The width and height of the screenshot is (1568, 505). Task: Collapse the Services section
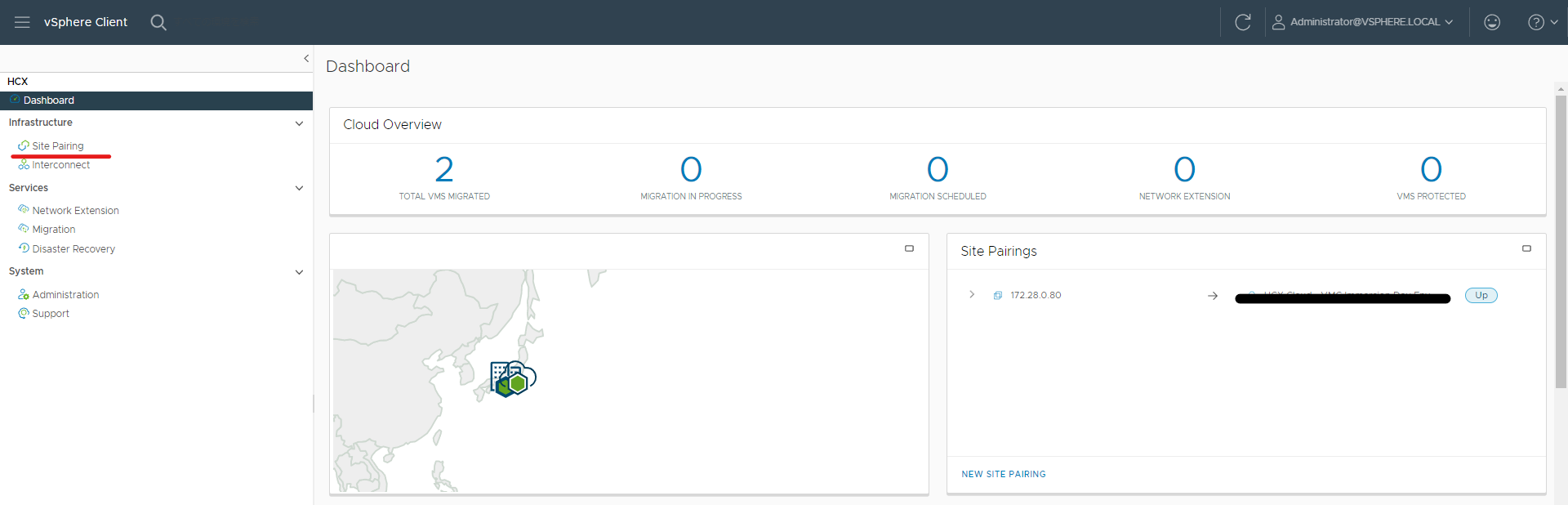299,188
